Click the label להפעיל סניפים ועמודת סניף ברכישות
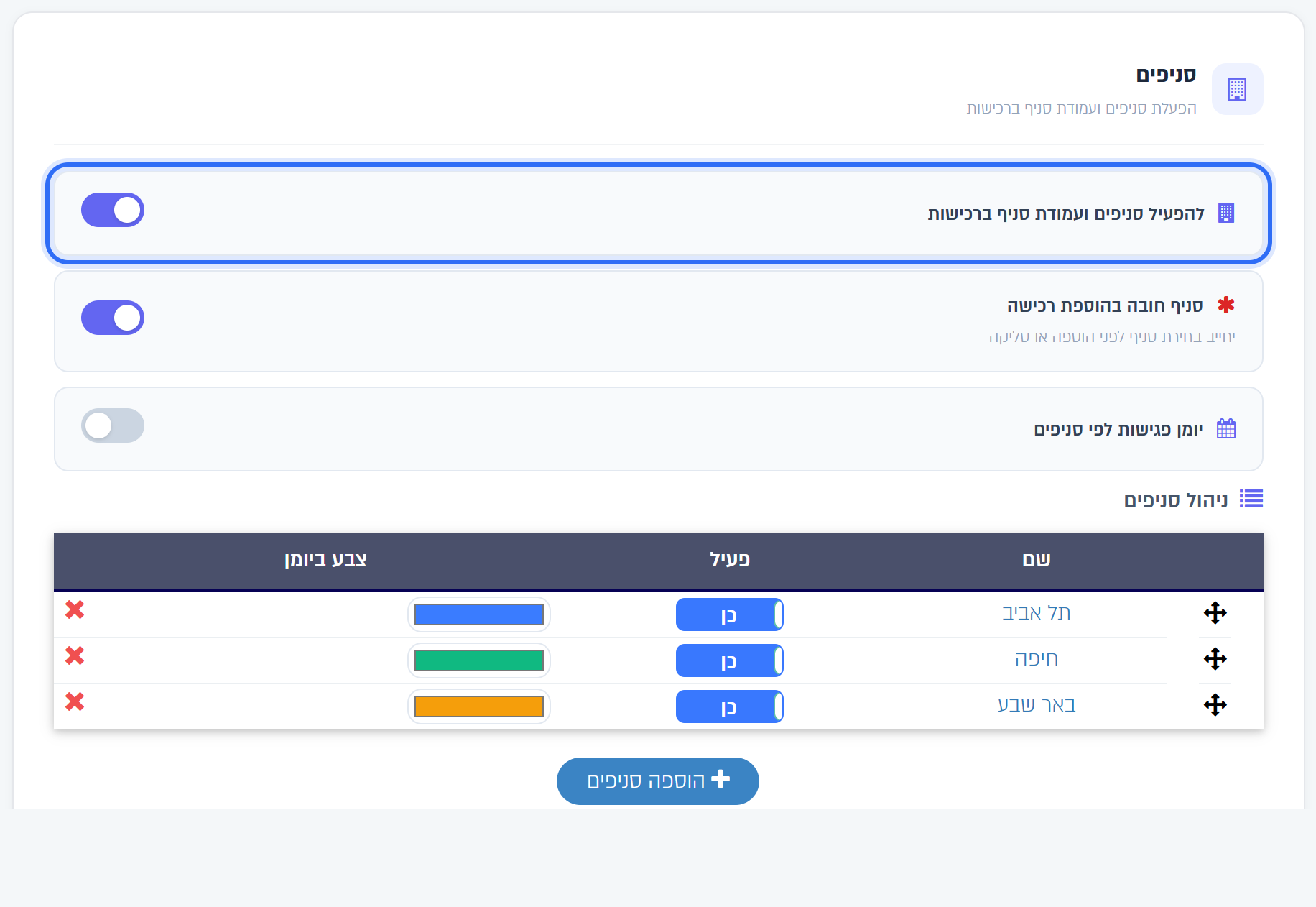This screenshot has height=907, width=1316. click(1066, 213)
